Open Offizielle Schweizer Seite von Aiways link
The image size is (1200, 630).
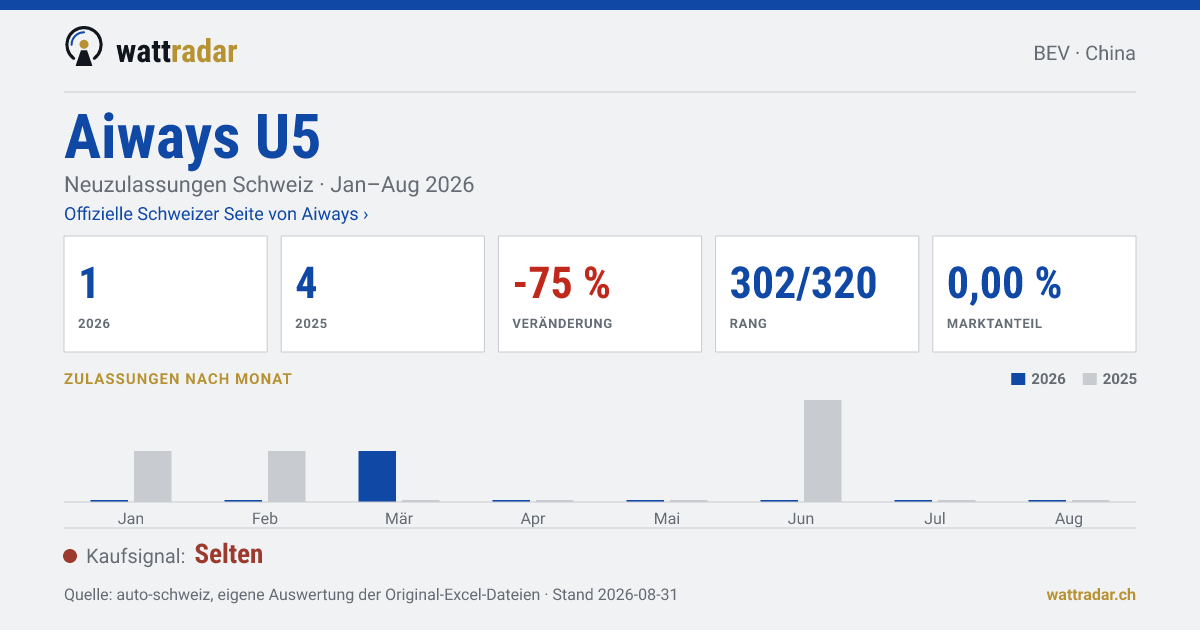[x=216, y=214]
